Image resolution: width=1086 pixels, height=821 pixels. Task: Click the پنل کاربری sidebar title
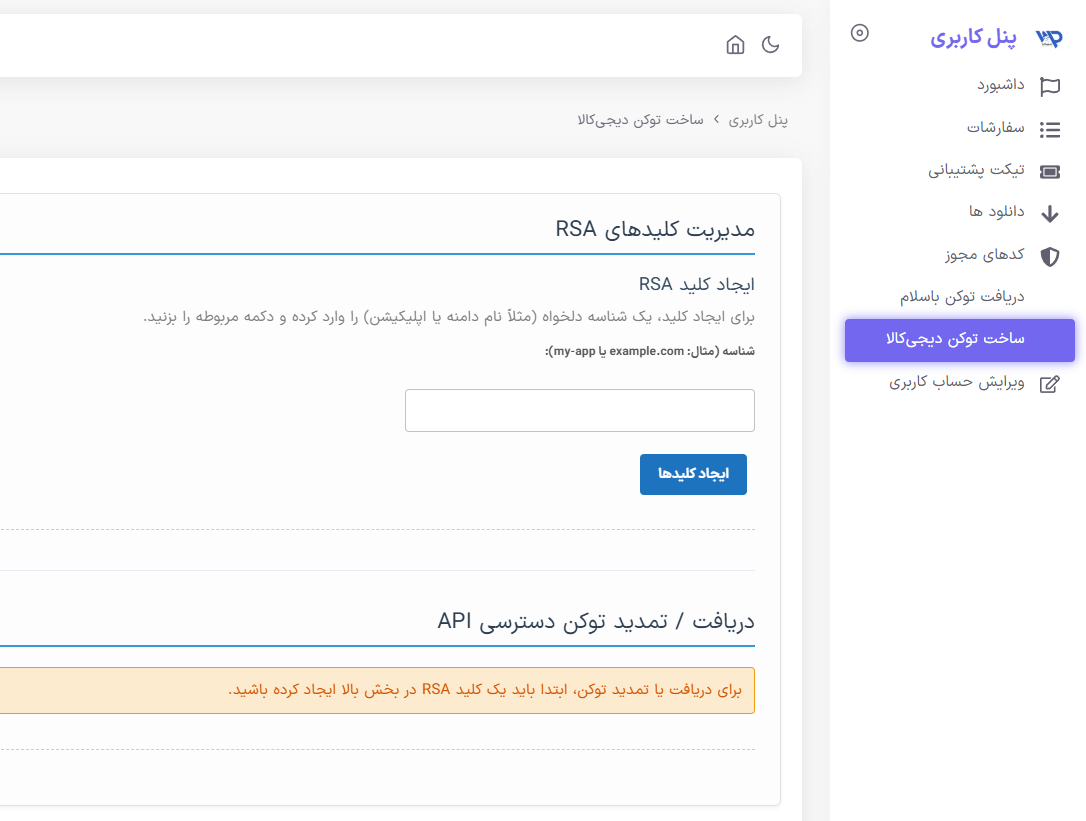point(973,37)
